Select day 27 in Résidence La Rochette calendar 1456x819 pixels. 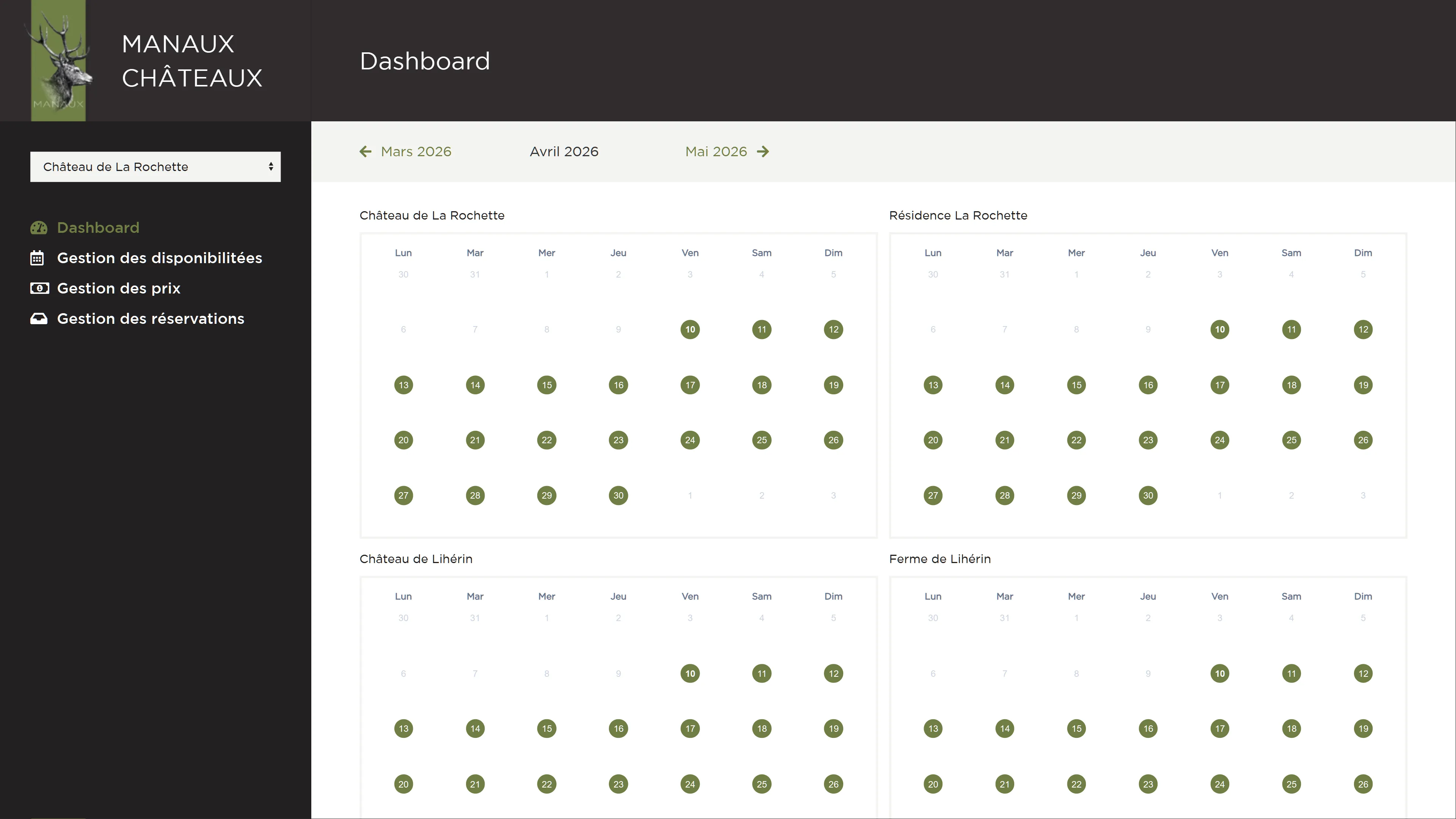[933, 496]
